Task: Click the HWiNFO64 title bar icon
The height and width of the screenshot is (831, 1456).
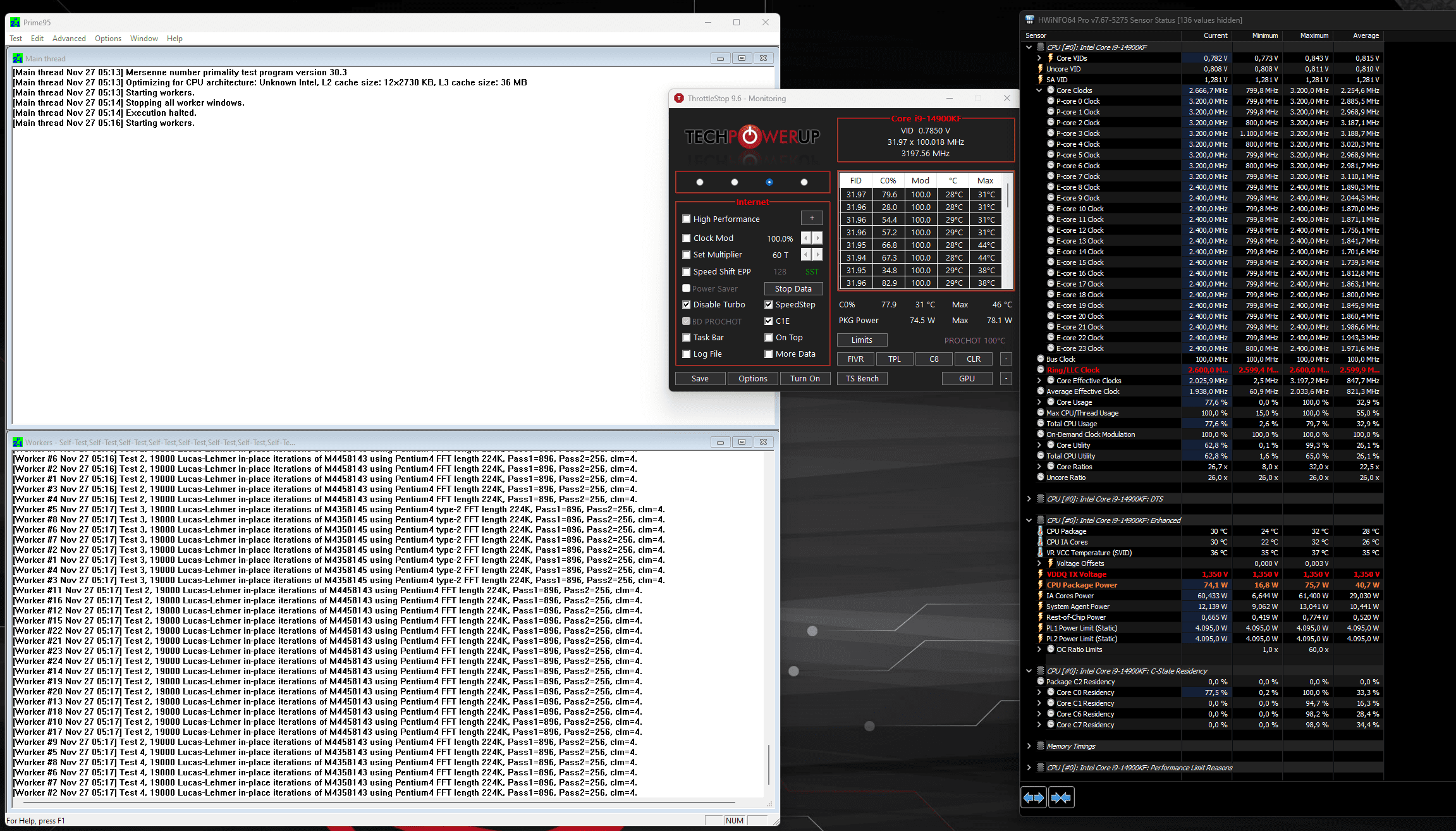Action: point(1030,20)
